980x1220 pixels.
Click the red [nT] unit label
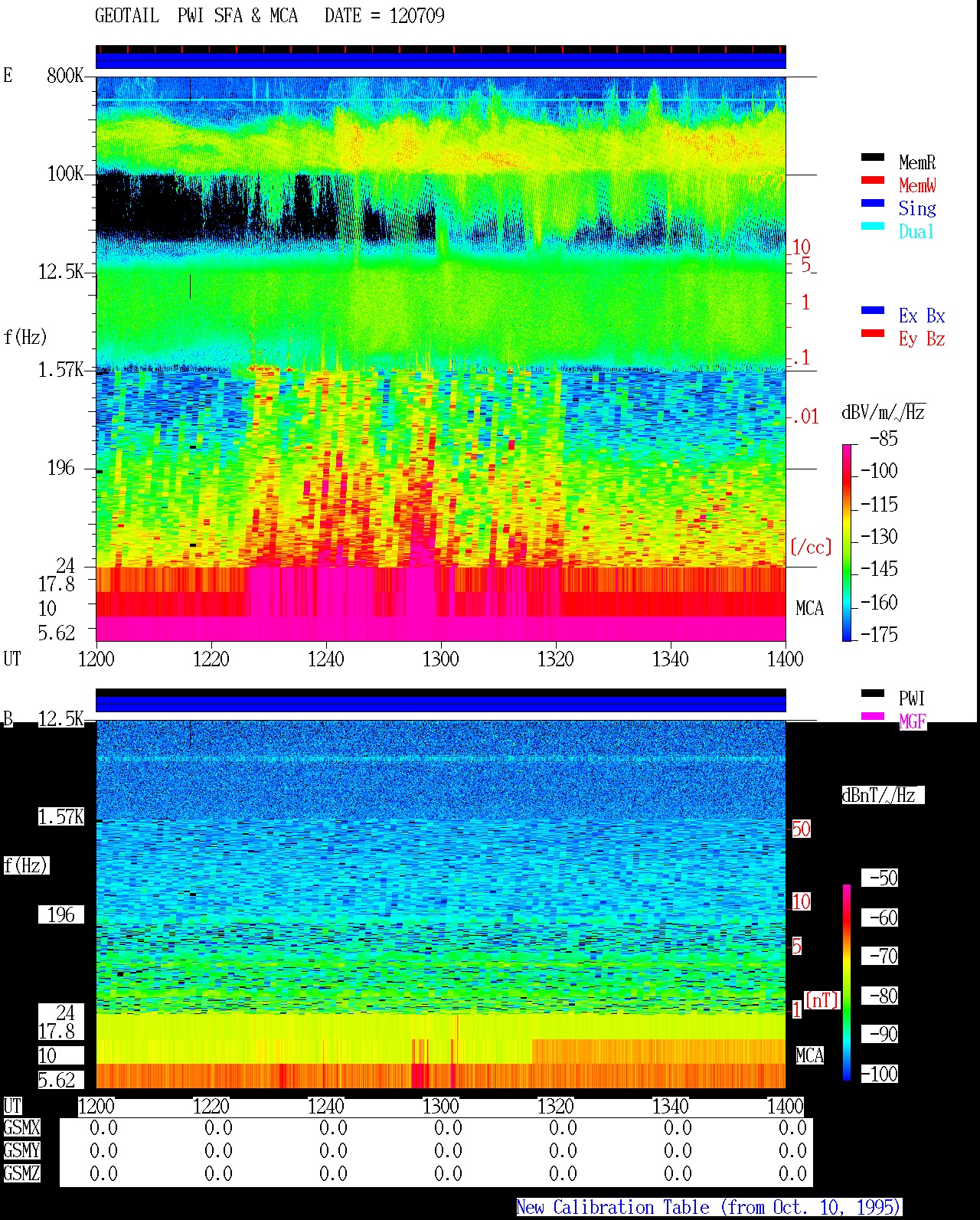(822, 999)
